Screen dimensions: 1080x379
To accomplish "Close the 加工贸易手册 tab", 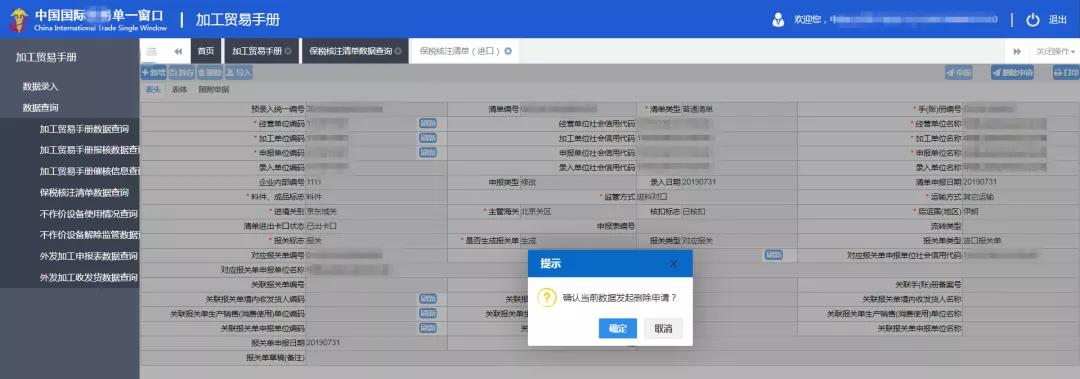I will pos(288,52).
